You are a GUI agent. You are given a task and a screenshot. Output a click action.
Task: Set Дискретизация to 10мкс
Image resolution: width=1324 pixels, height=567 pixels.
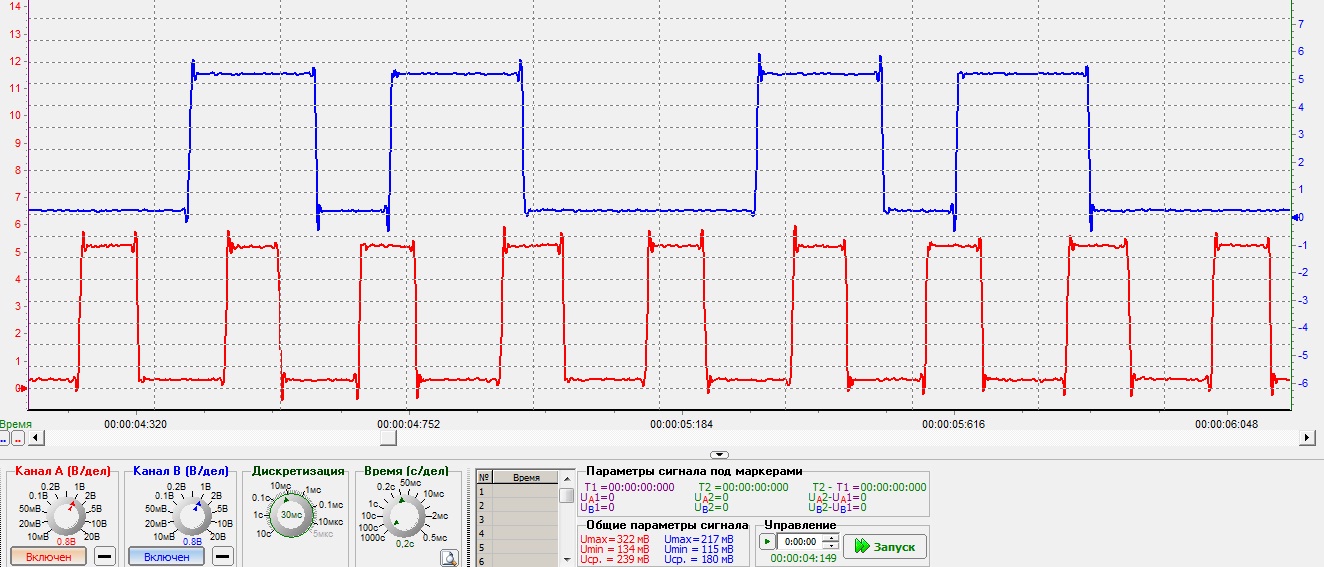[x=330, y=522]
